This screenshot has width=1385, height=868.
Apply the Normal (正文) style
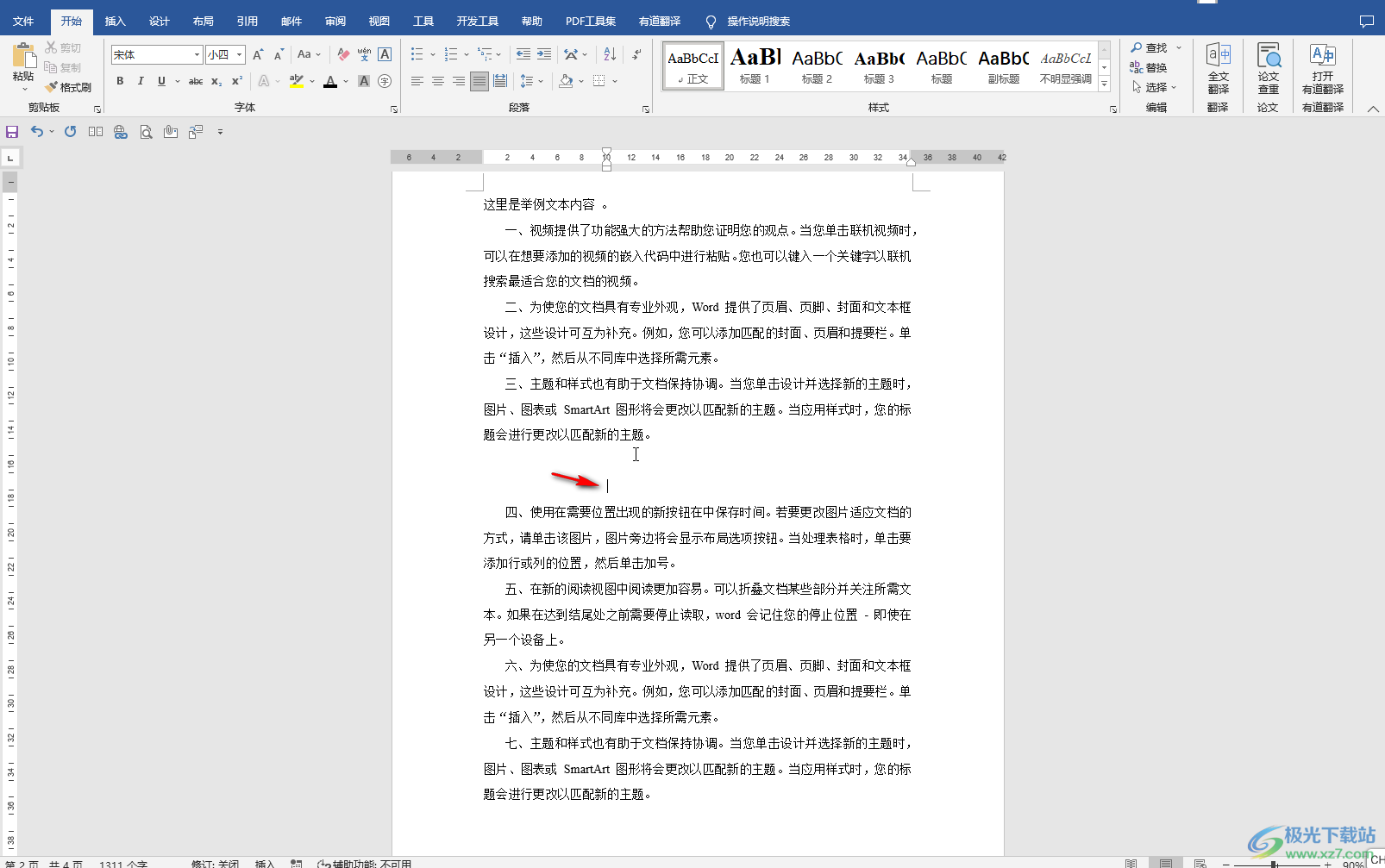pos(692,66)
